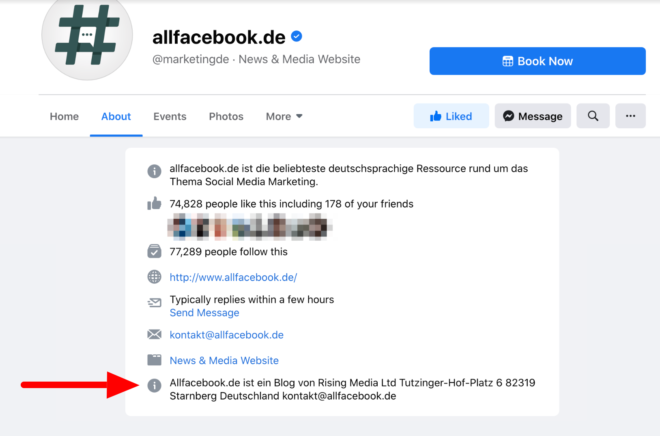The image size is (660, 436).
Task: Click the blue verified badge next to allfacebook.de
Action: 297,37
